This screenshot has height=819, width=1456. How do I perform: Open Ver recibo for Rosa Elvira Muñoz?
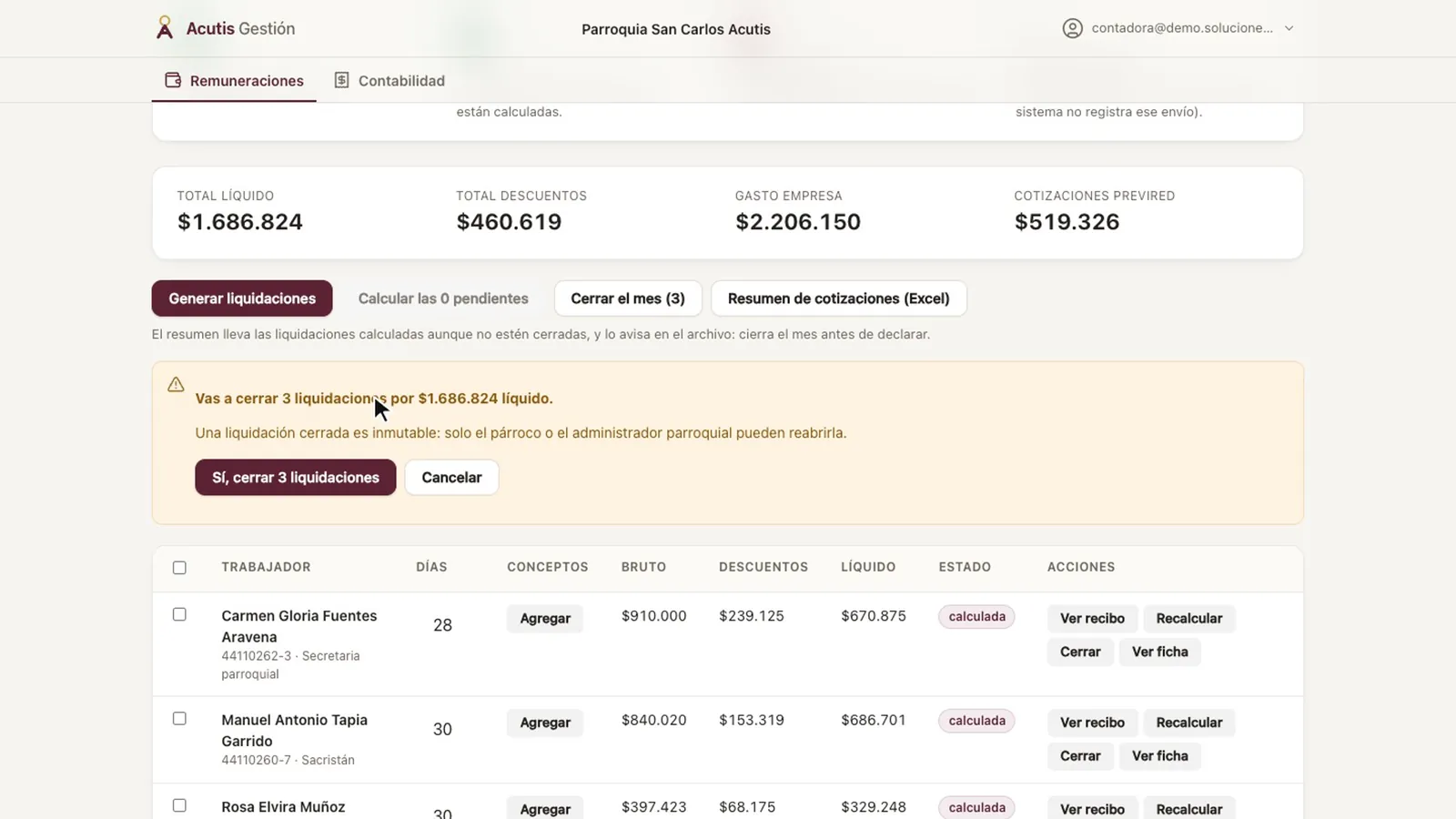1092,808
